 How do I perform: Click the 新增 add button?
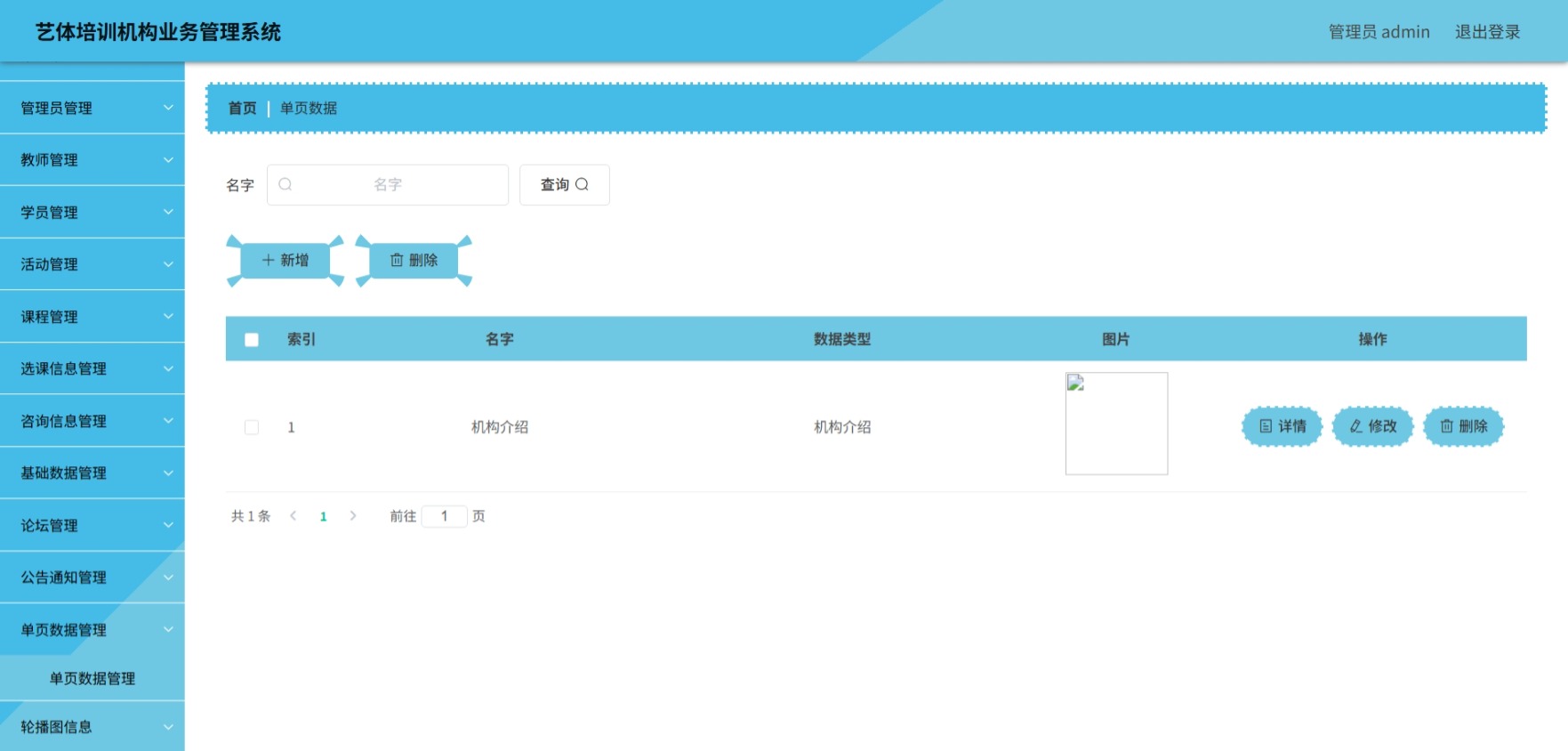[285, 260]
